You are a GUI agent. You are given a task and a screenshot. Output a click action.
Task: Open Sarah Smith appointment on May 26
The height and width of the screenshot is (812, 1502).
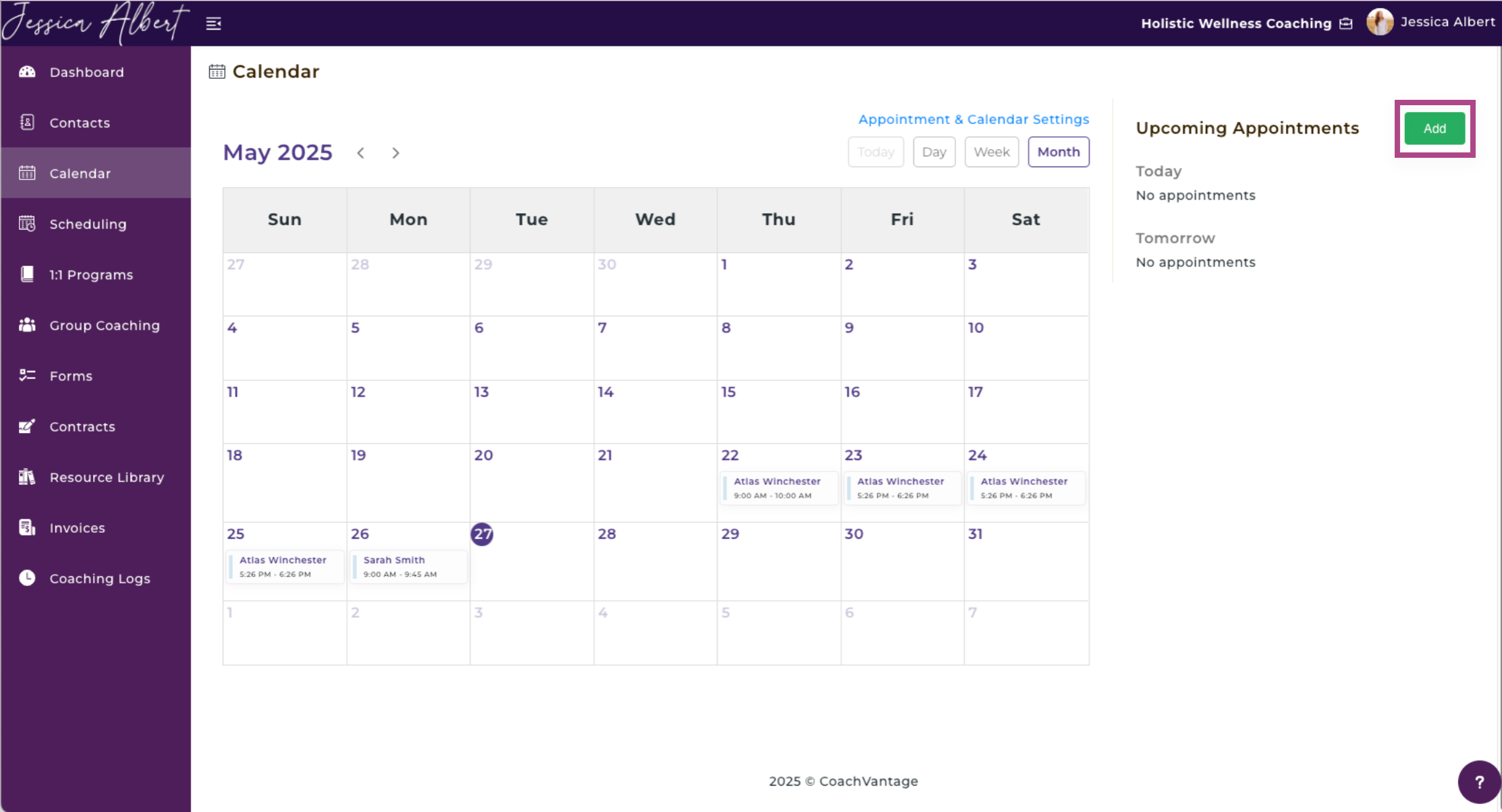(408, 567)
